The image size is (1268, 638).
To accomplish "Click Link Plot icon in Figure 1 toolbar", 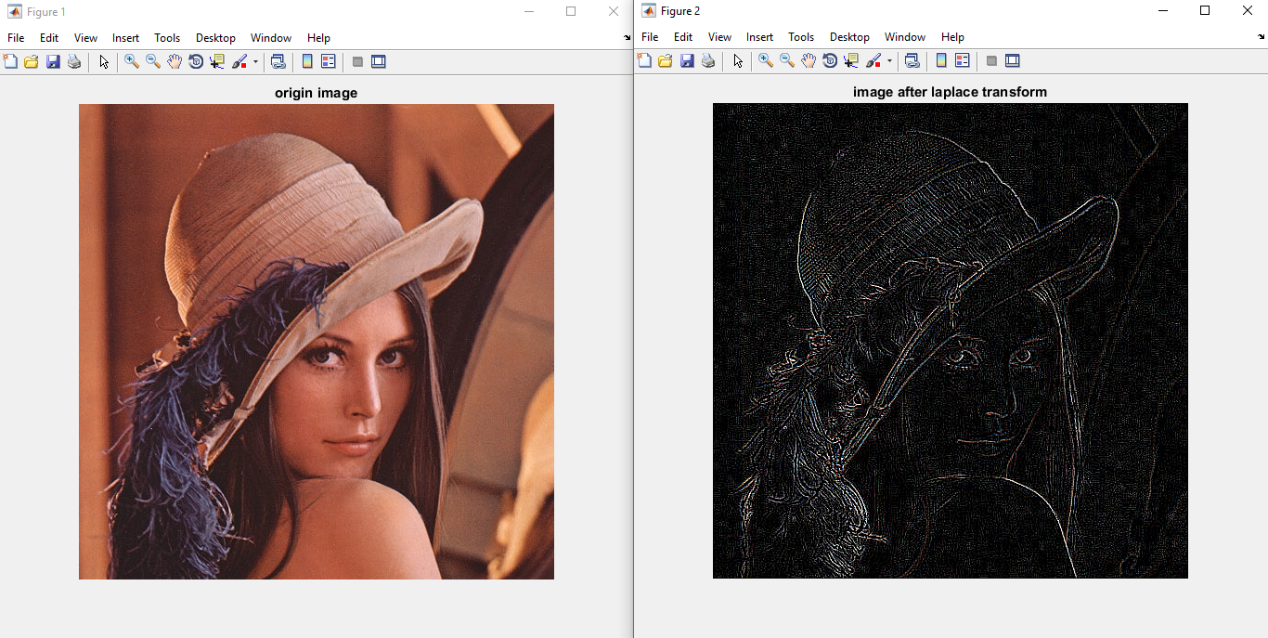I will (x=279, y=62).
